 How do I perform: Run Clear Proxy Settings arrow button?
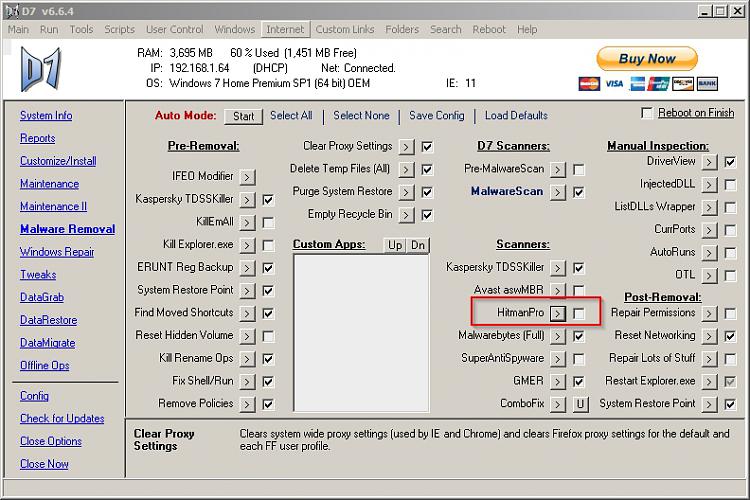pos(407,146)
